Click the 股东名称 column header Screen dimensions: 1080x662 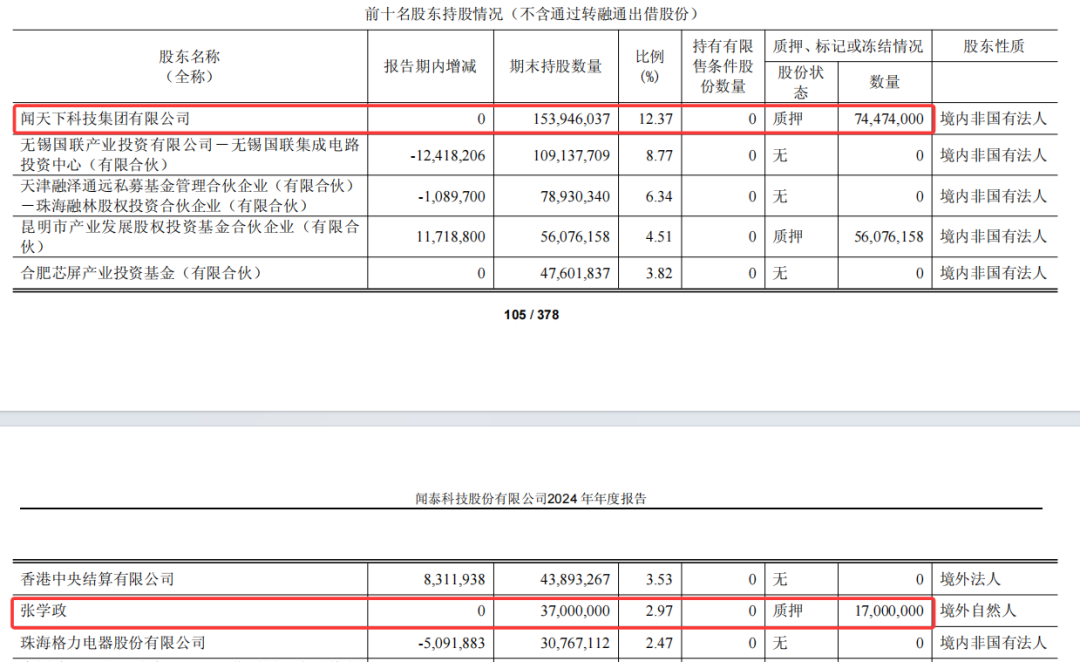pos(189,66)
